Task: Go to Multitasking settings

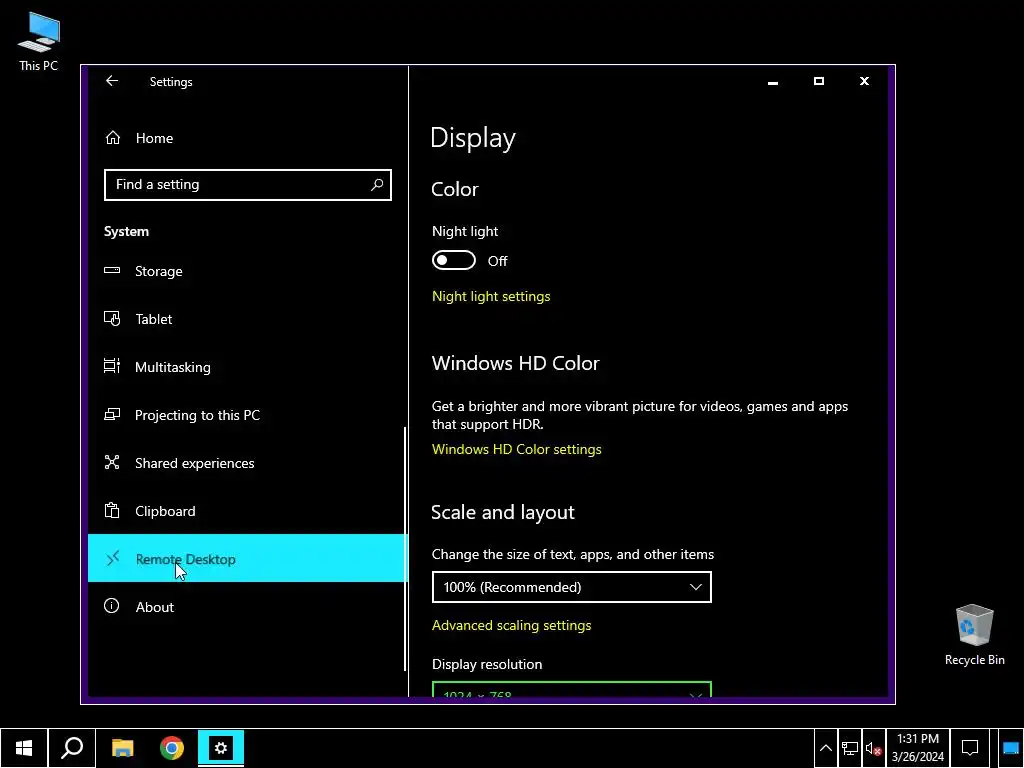Action: (248, 367)
